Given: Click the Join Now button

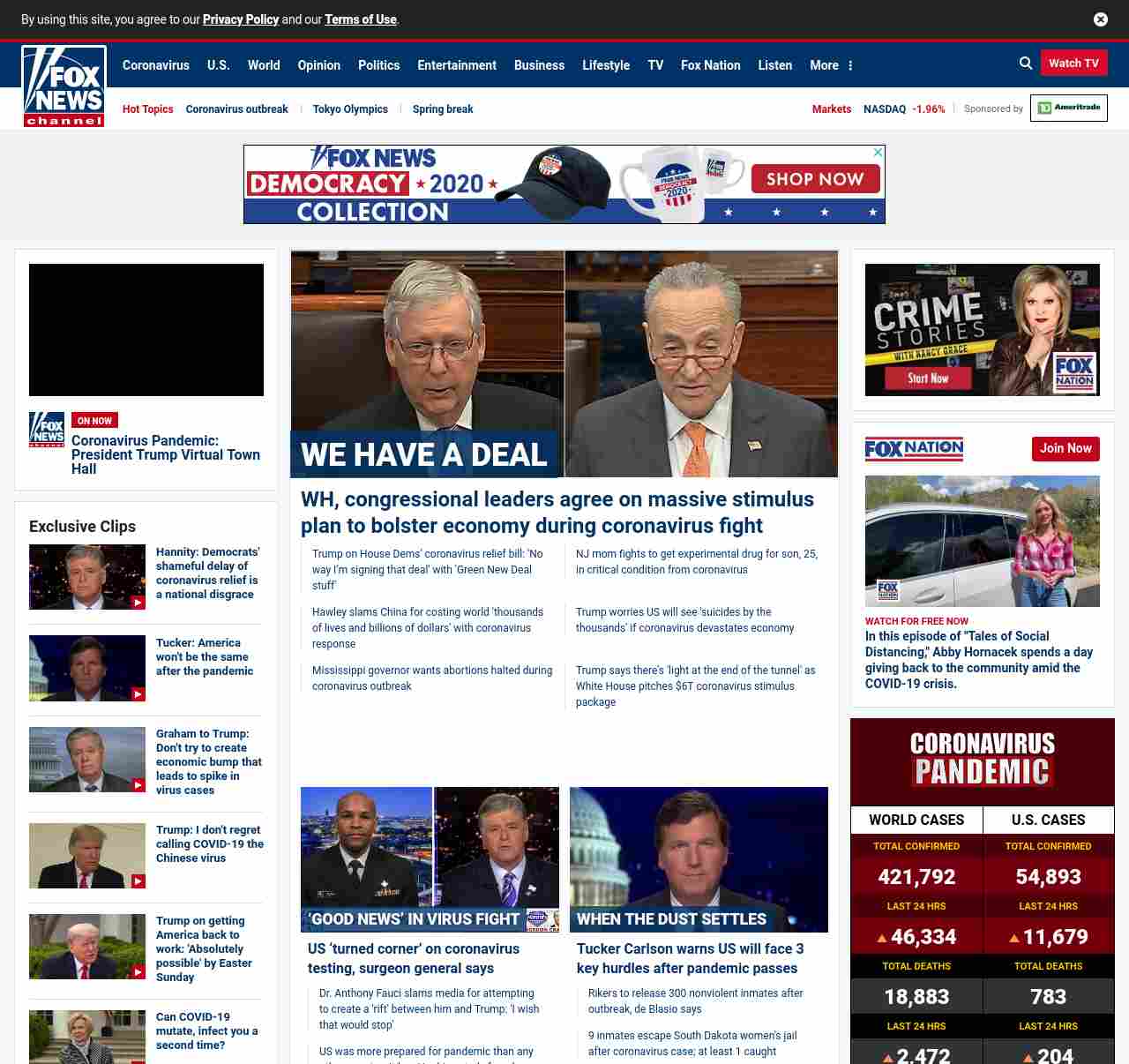Looking at the screenshot, I should [1065, 449].
